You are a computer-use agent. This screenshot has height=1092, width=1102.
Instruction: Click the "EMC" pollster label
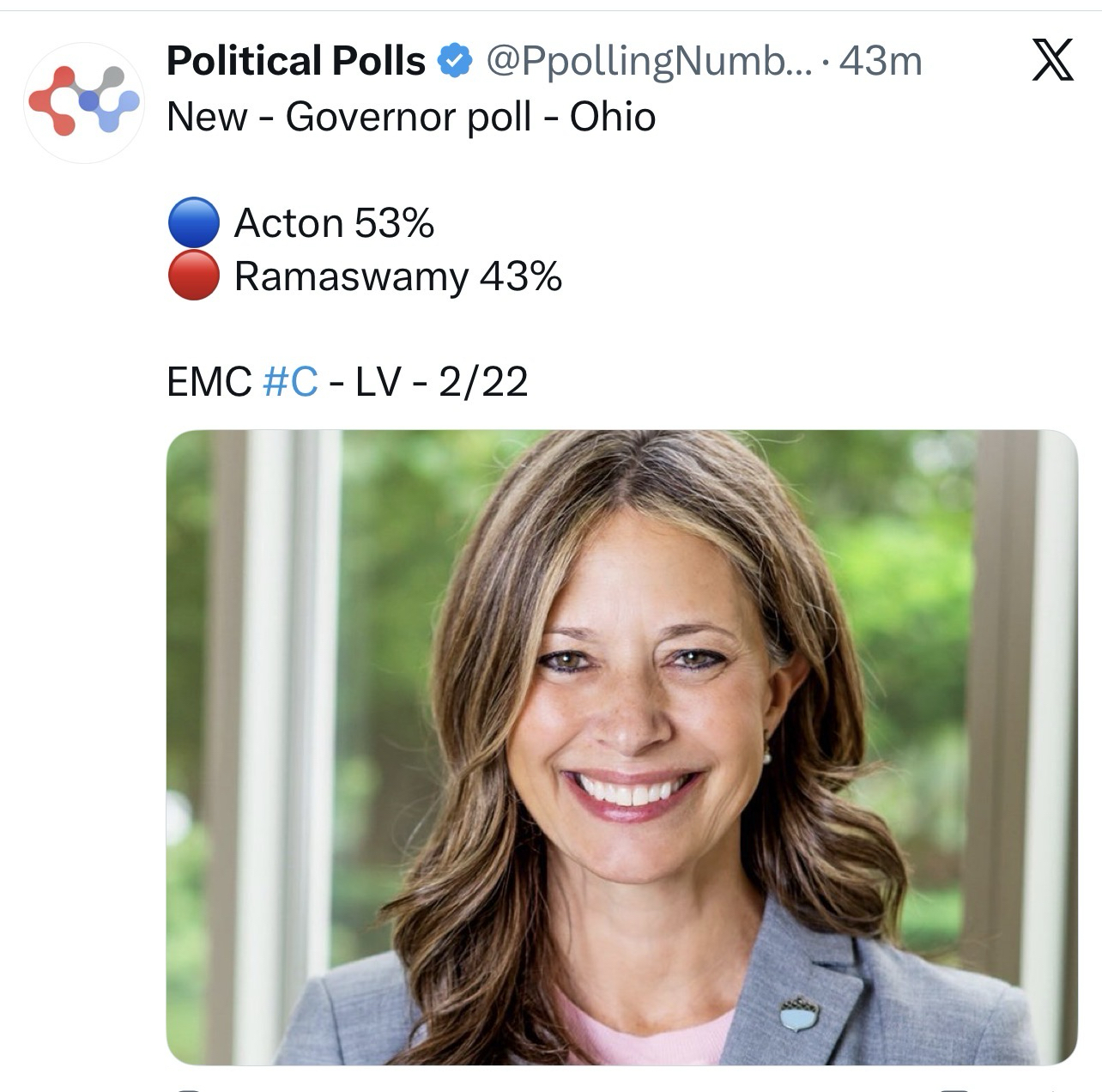click(x=209, y=381)
